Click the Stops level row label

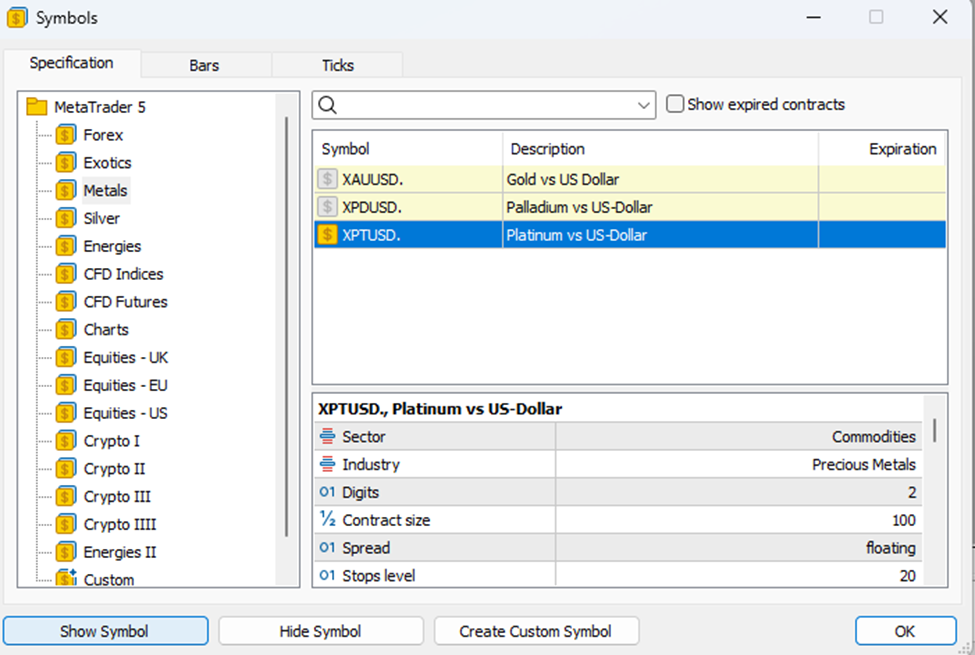coord(379,575)
